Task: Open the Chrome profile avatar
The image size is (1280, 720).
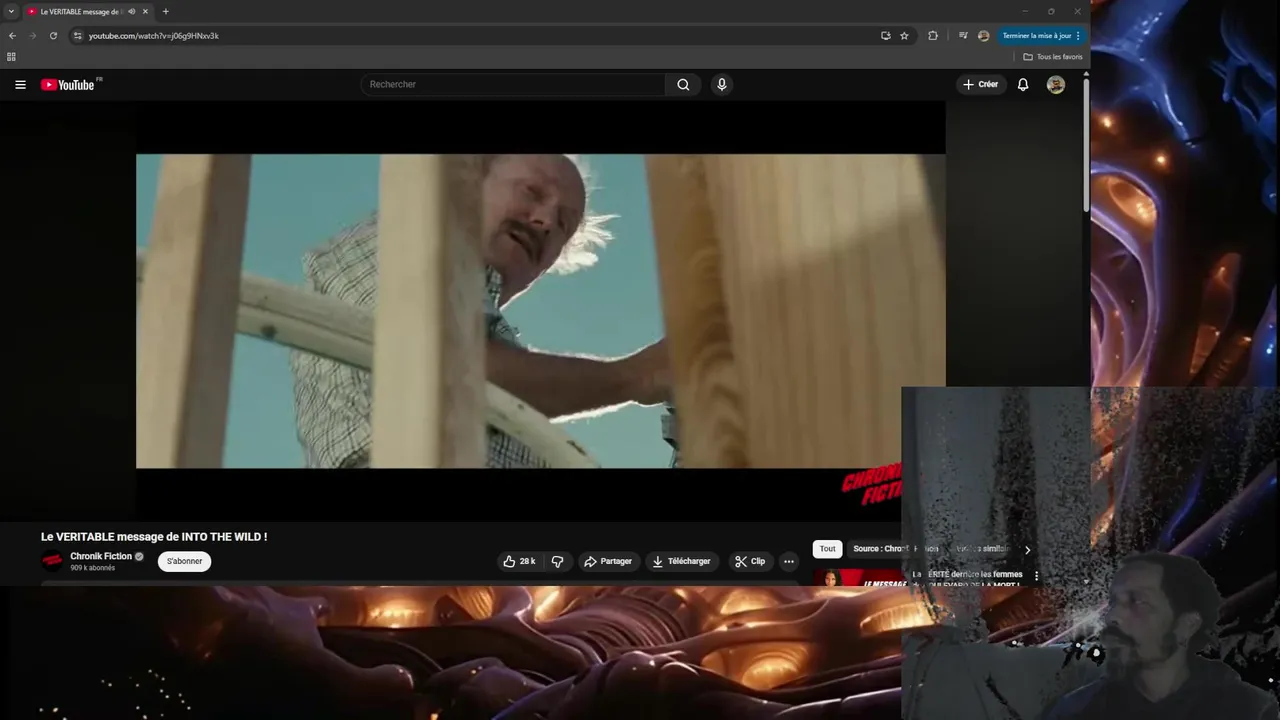Action: (984, 36)
